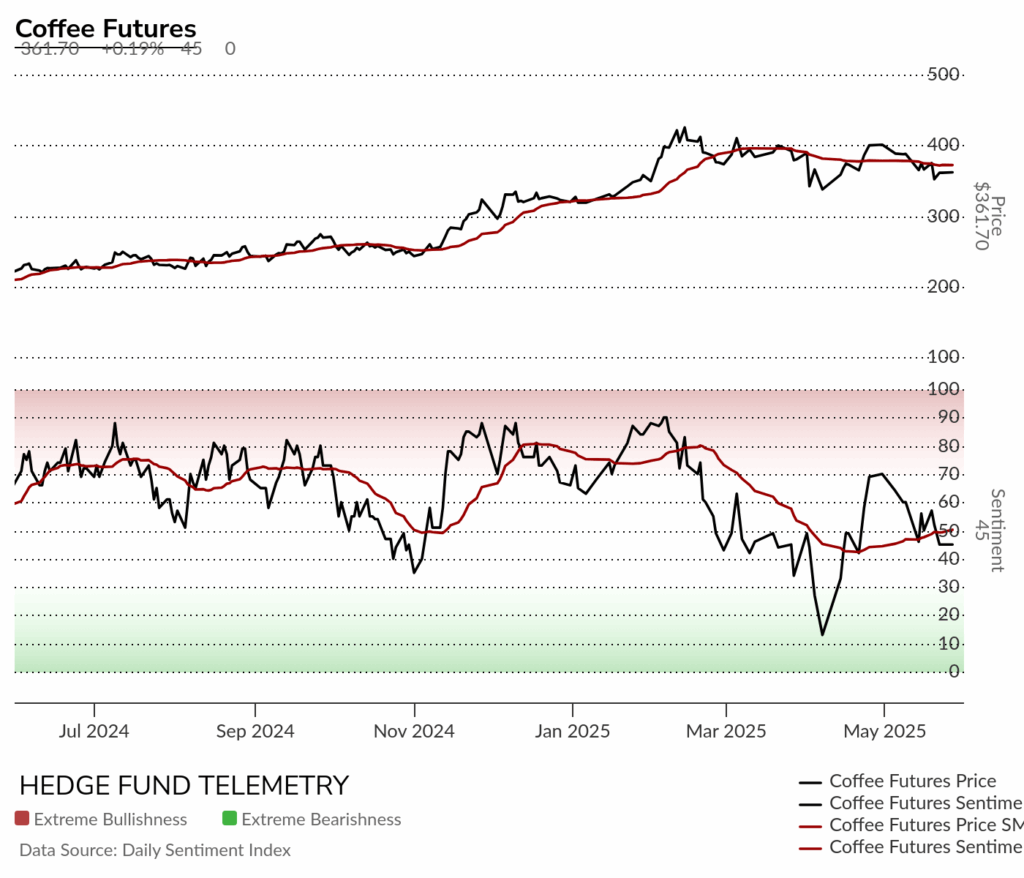
Task: Click the Sentiment 45 axis label
Action: click(x=989, y=530)
